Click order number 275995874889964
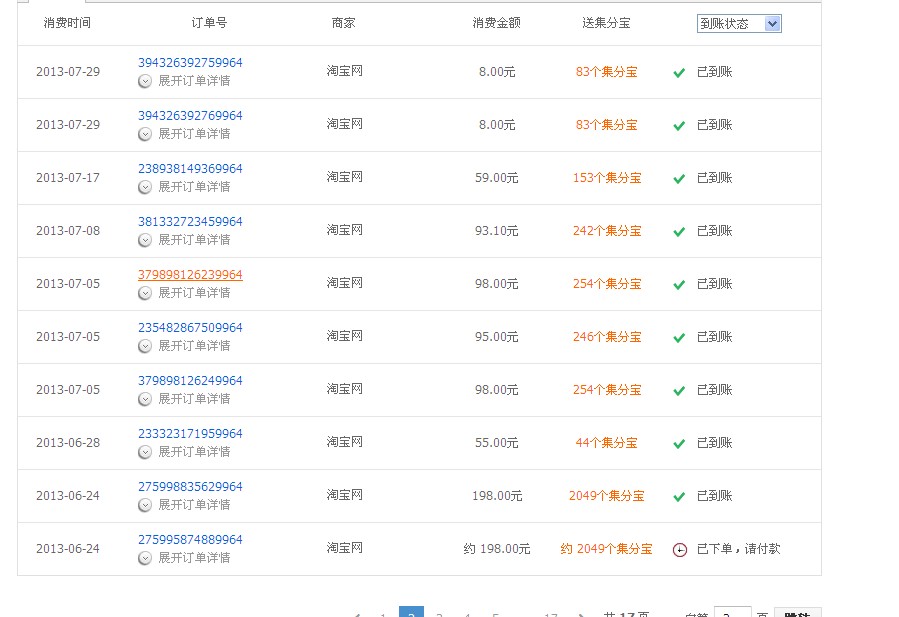The height and width of the screenshot is (617, 899). click(190, 540)
